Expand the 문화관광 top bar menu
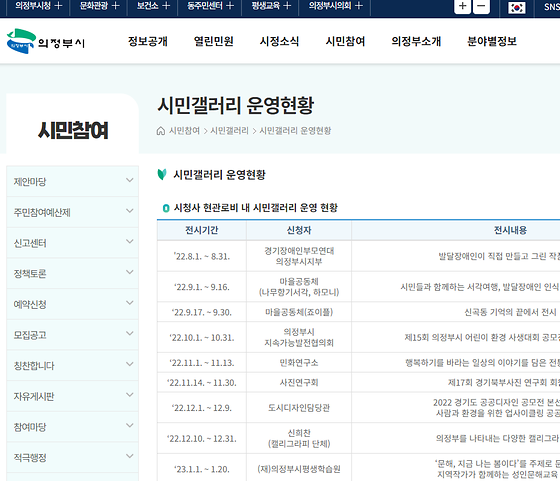Viewport: 560px width, 481px height. tap(99, 6)
